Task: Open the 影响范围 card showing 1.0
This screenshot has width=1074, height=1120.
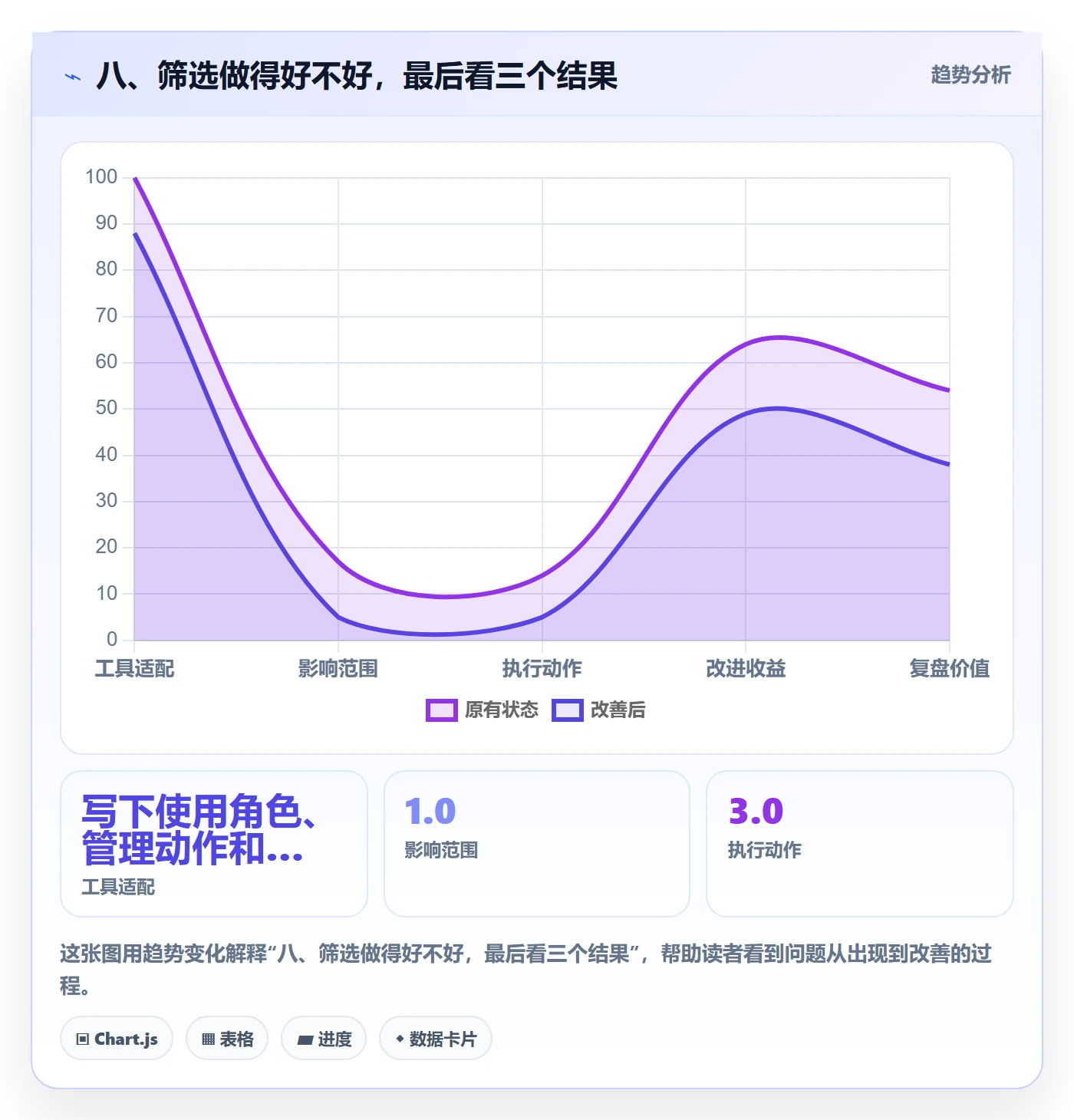Action: (x=537, y=844)
